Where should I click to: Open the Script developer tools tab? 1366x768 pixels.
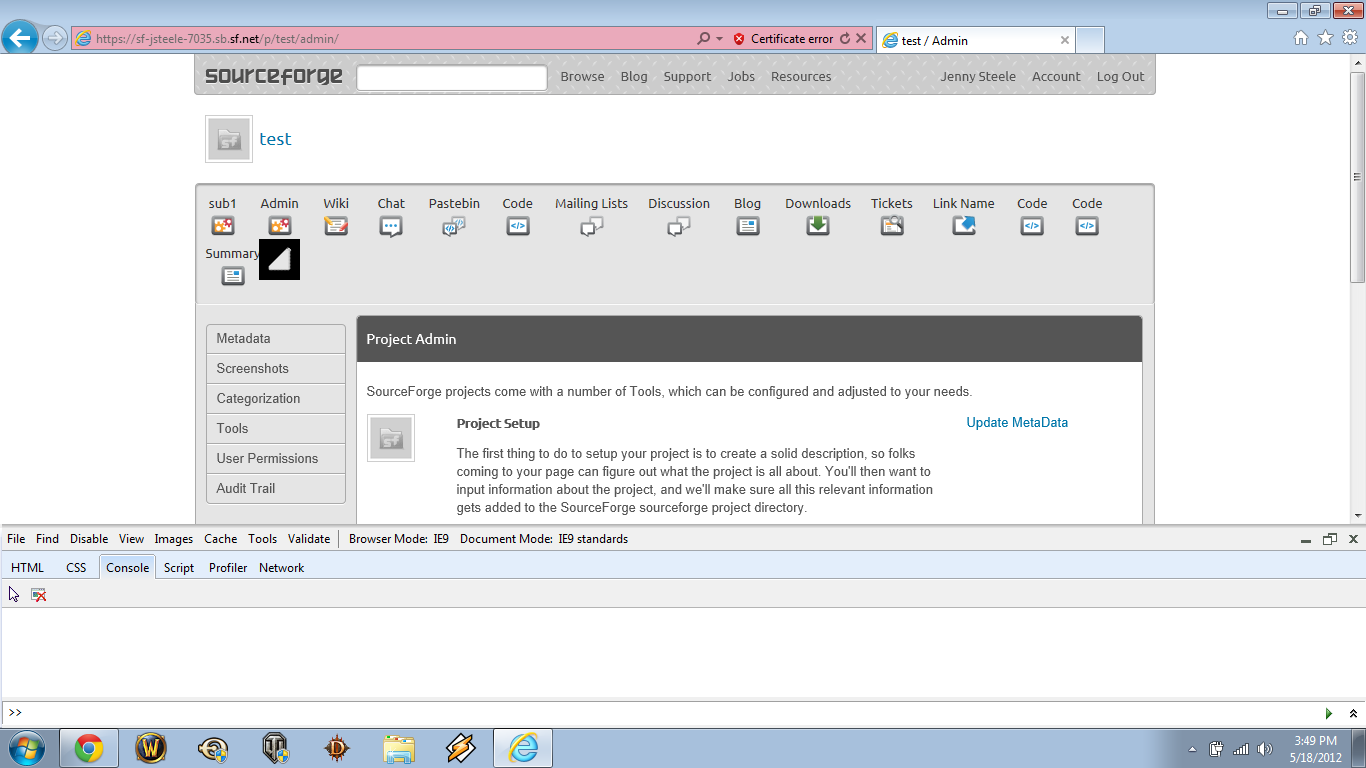click(179, 567)
